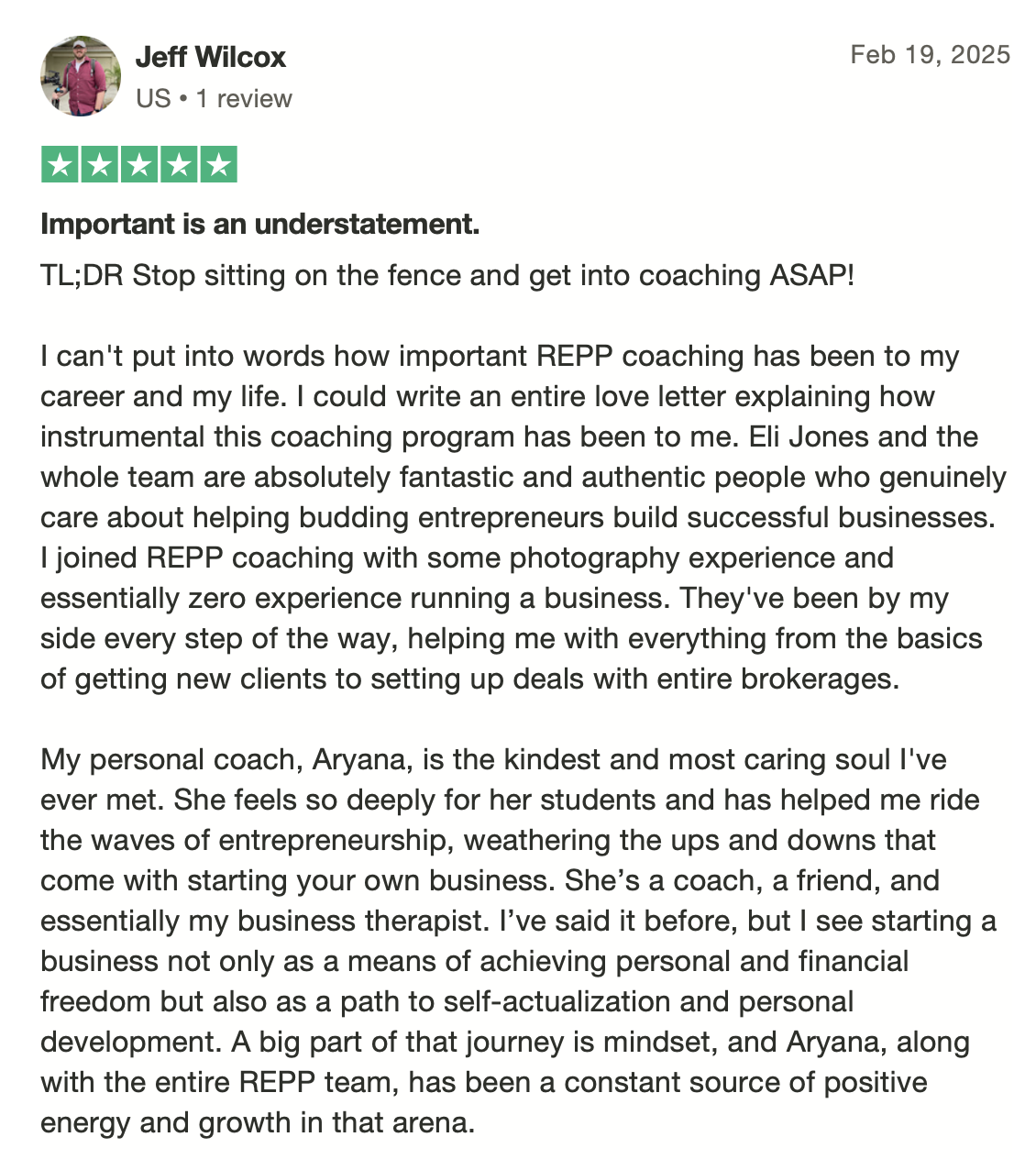This screenshot has width=1036, height=1159.
Task: Click the fourth green rating star
Action: (179, 165)
